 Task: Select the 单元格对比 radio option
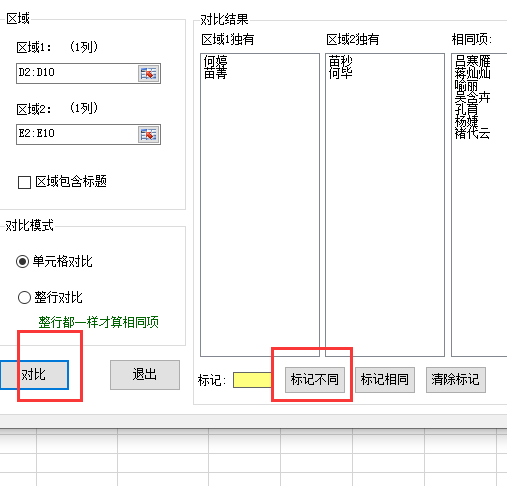[x=22, y=261]
